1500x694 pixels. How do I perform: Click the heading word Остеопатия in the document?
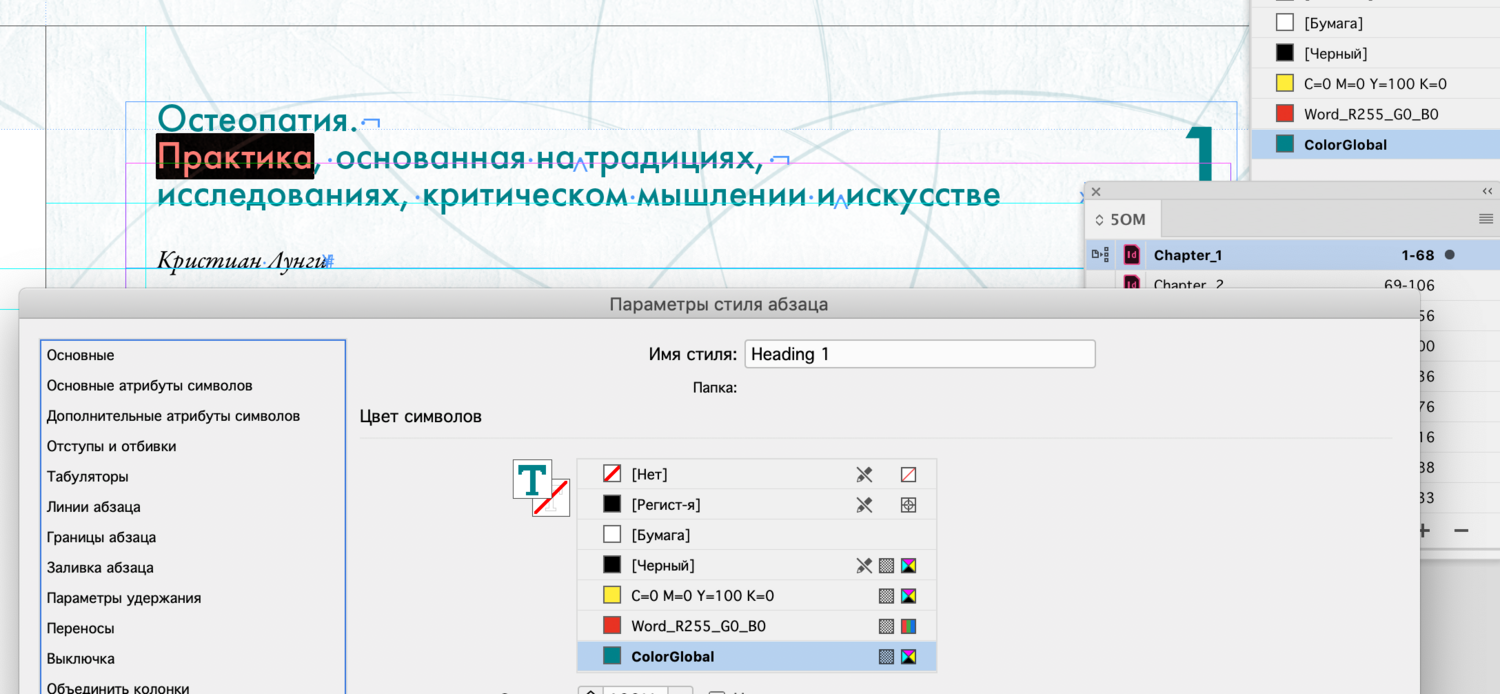click(x=255, y=120)
